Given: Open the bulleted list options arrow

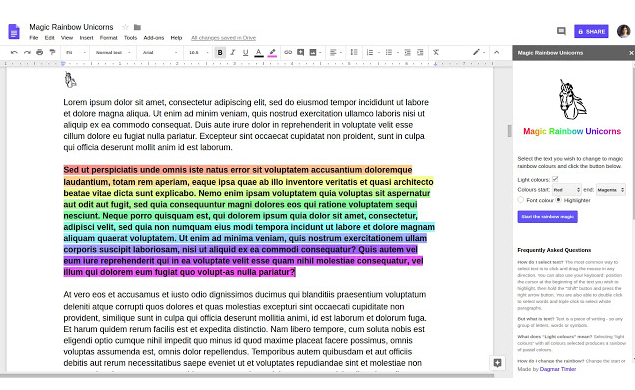Looking at the screenshot, I should click(x=398, y=53).
